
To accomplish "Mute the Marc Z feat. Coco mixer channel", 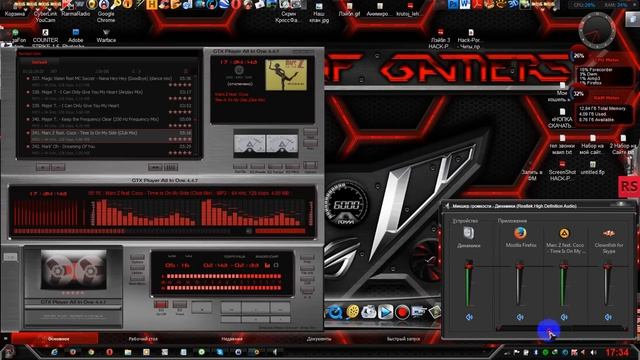I will [x=564, y=317].
